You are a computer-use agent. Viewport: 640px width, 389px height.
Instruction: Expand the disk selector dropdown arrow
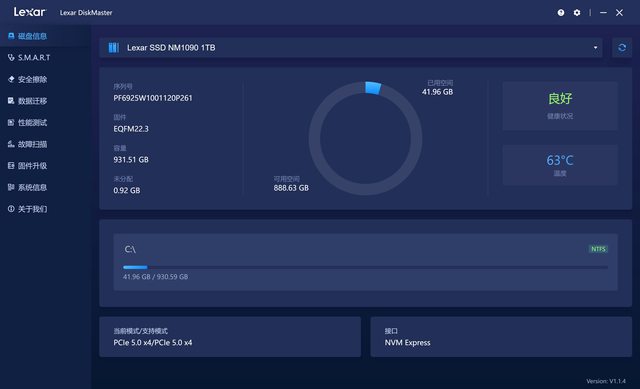[x=596, y=48]
